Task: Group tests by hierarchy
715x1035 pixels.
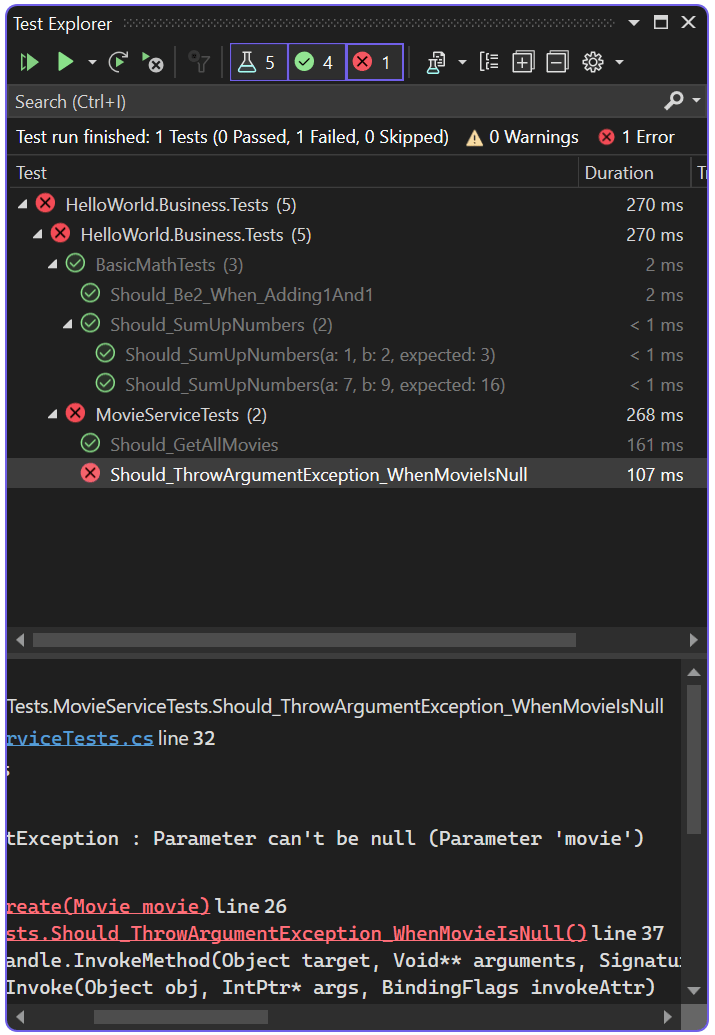Action: (488, 62)
